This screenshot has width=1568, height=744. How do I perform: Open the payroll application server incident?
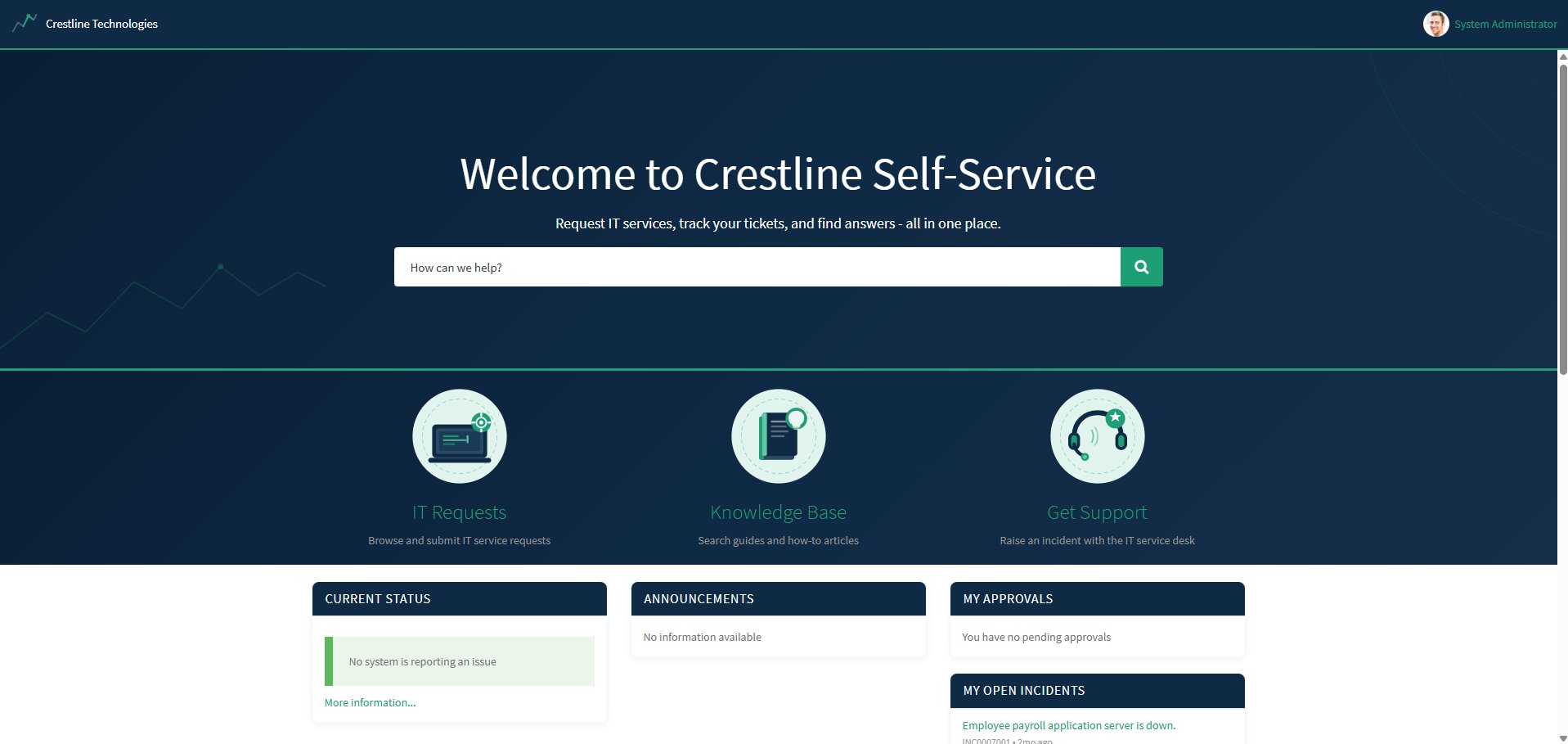pos(1069,725)
